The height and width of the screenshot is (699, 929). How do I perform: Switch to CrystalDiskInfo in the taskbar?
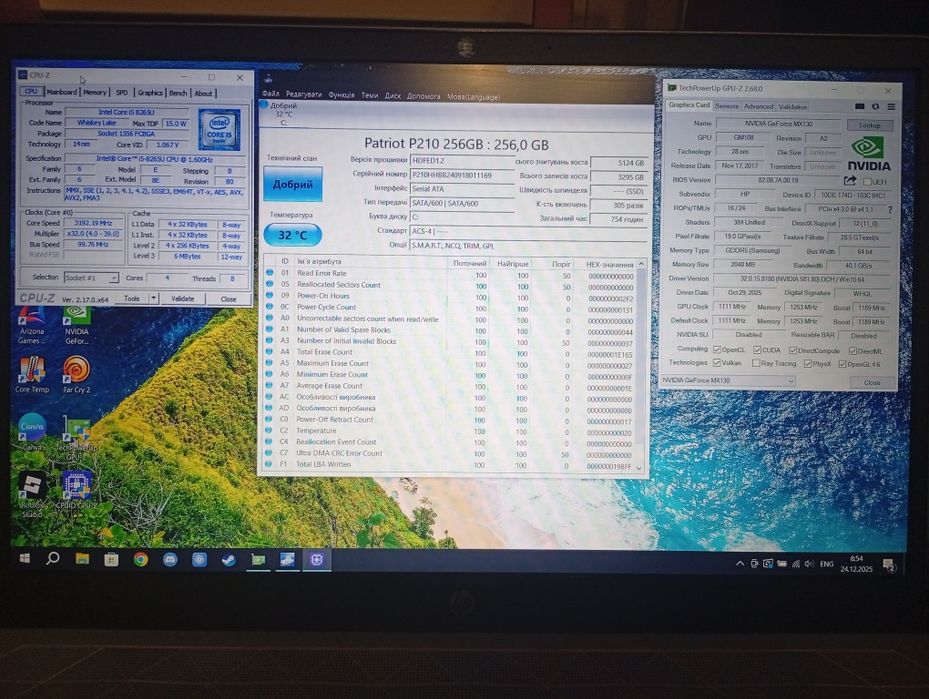click(x=287, y=559)
